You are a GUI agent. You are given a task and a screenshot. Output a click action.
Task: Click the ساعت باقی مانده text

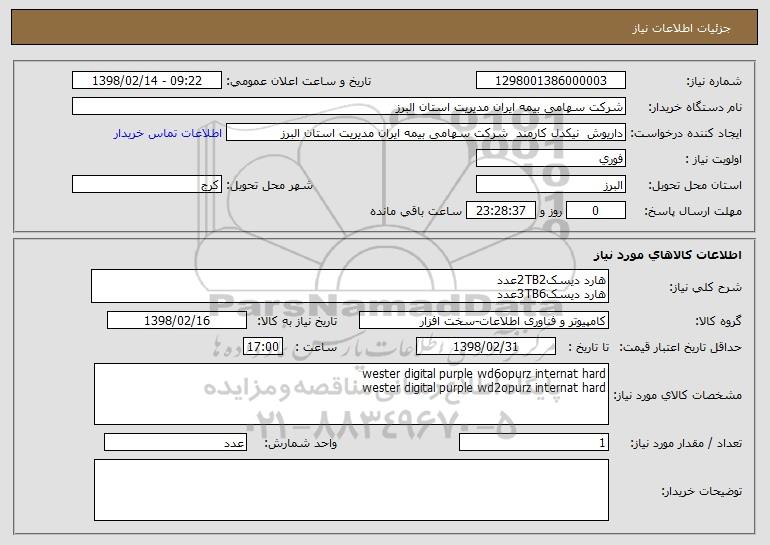[415, 211]
